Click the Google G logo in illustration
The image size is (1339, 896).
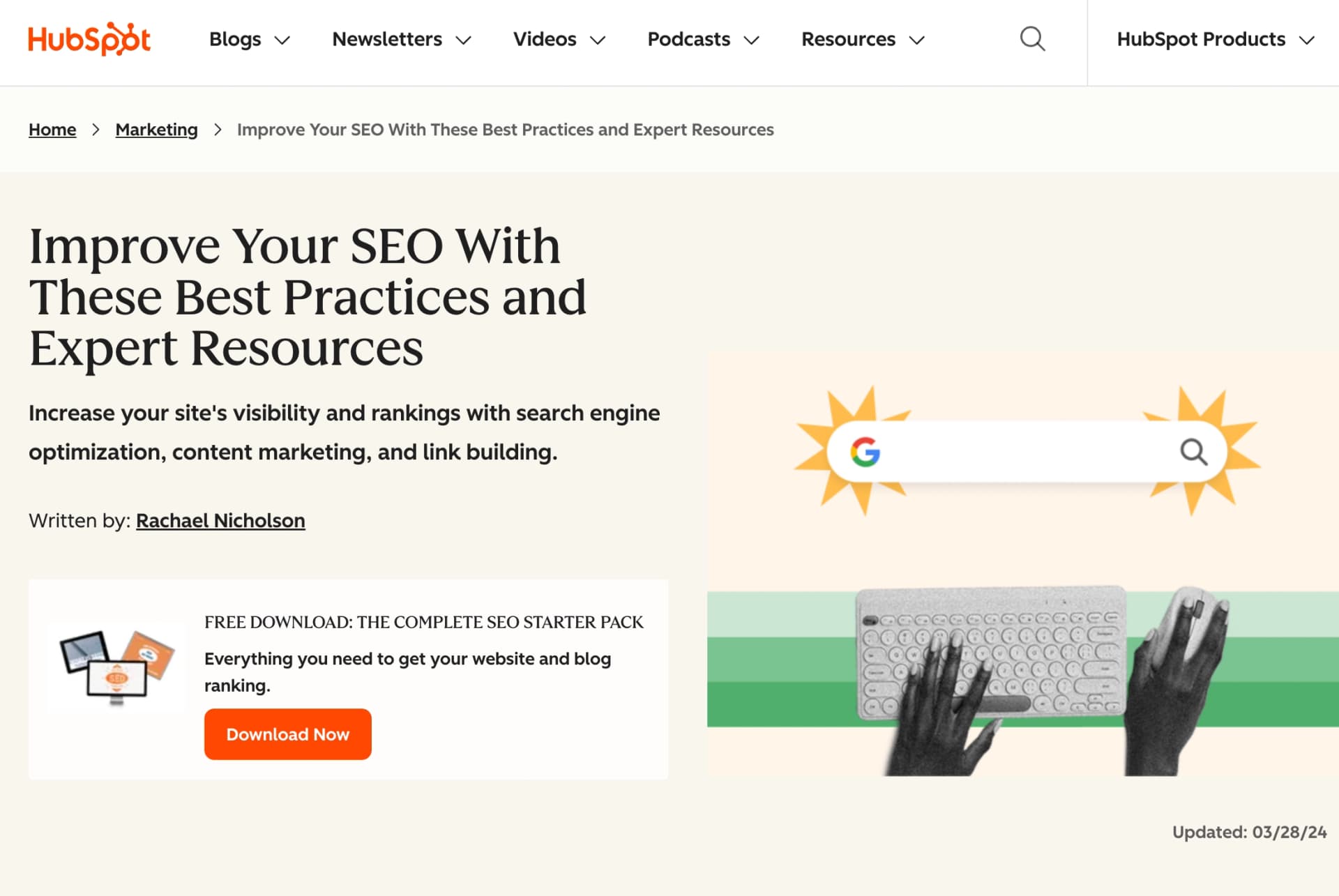pyautogui.click(x=865, y=452)
